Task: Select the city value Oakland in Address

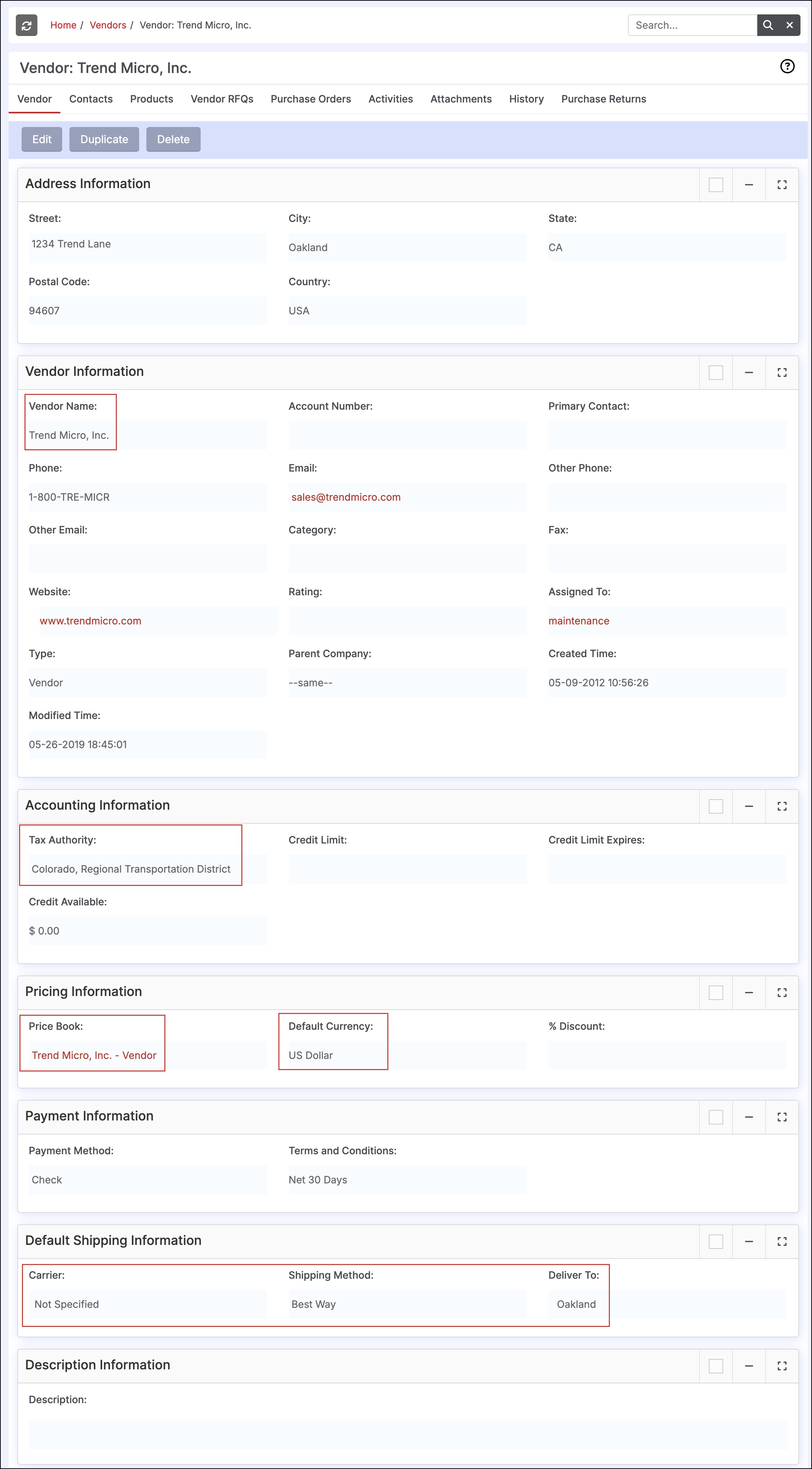Action: click(x=308, y=247)
